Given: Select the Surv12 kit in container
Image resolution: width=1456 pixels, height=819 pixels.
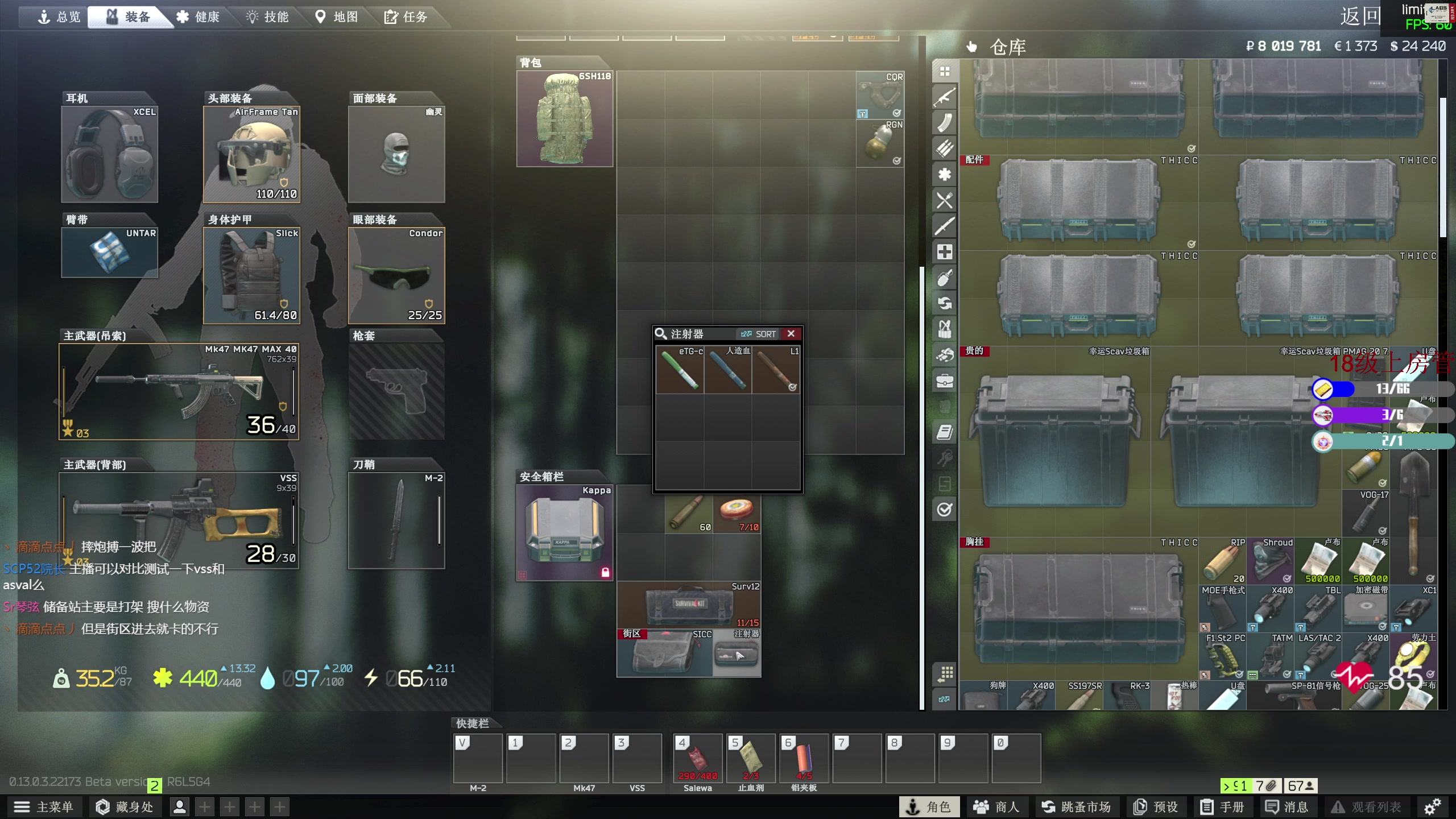Looking at the screenshot, I should tap(689, 605).
